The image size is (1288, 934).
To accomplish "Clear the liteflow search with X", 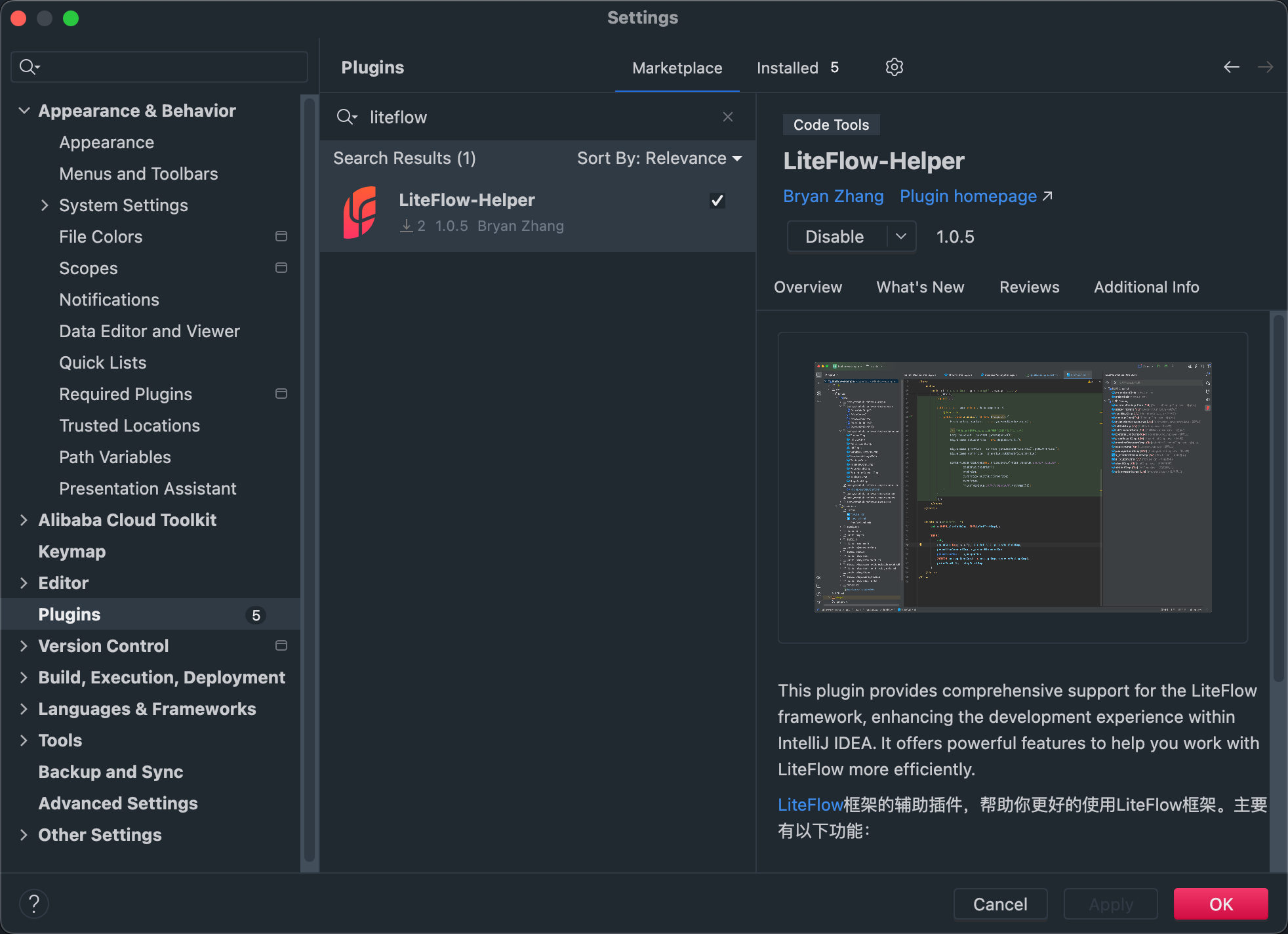I will 728,117.
